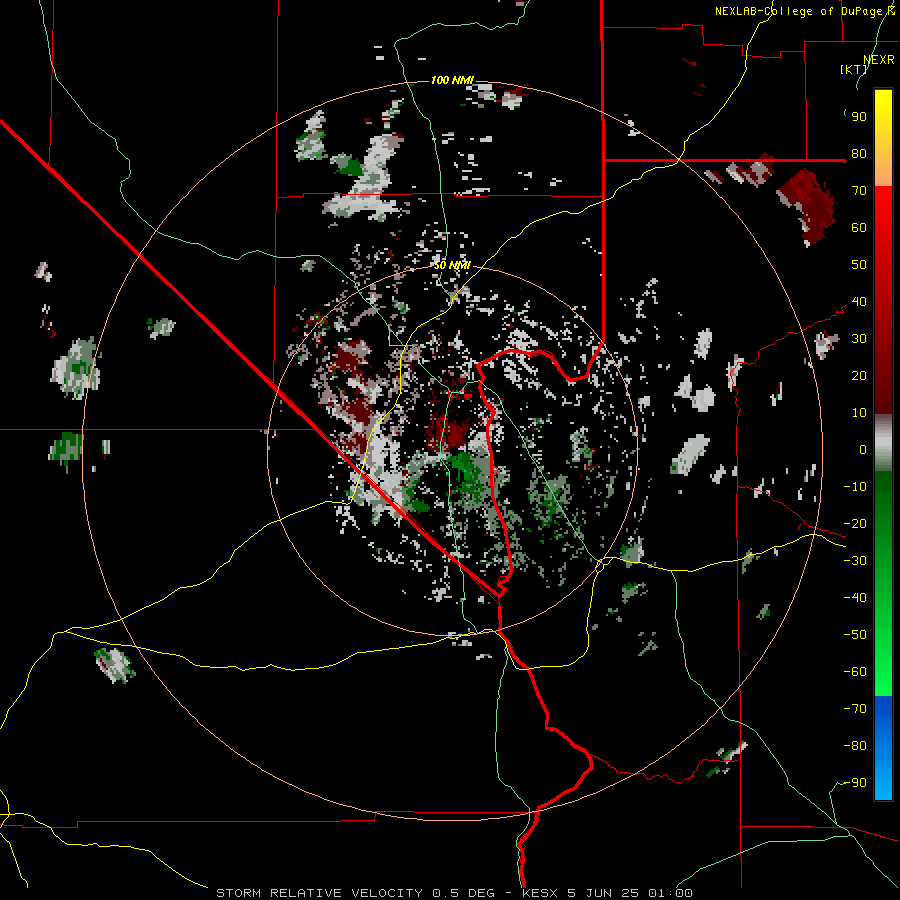Click the positive 30 scale value
This screenshot has width=900, height=900.
point(859,339)
